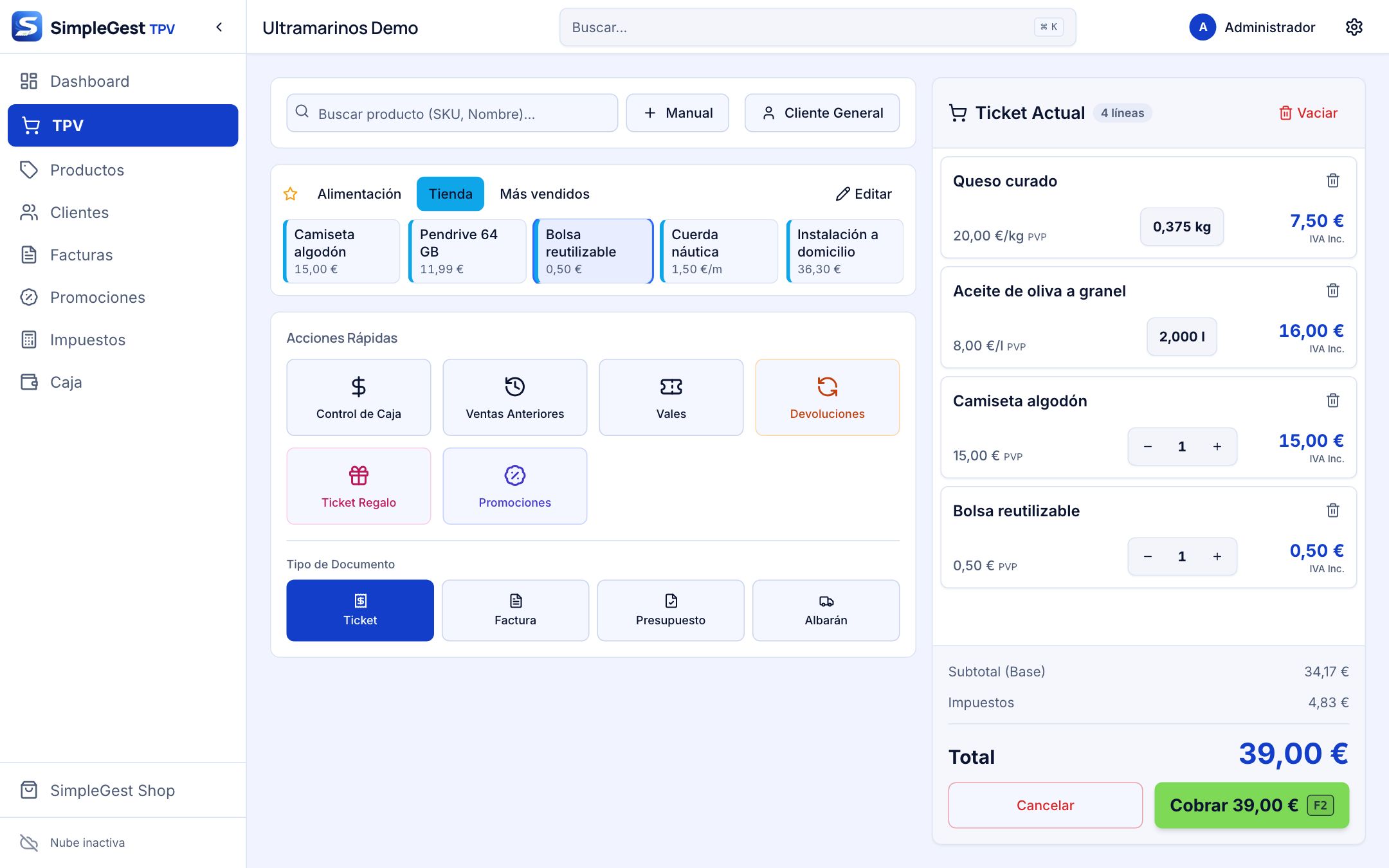The height and width of the screenshot is (868, 1389).
Task: Select Albarán document type
Action: click(826, 610)
